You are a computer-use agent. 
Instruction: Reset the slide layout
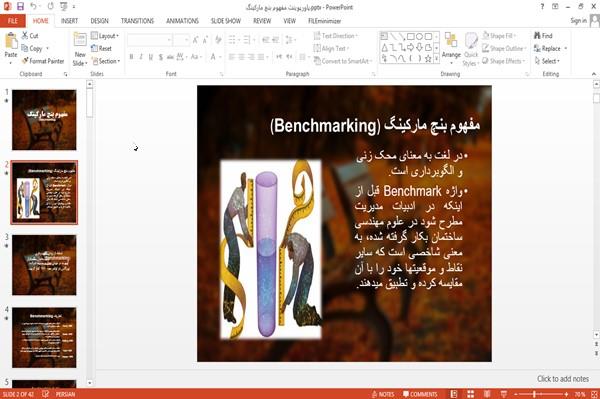tap(101, 48)
